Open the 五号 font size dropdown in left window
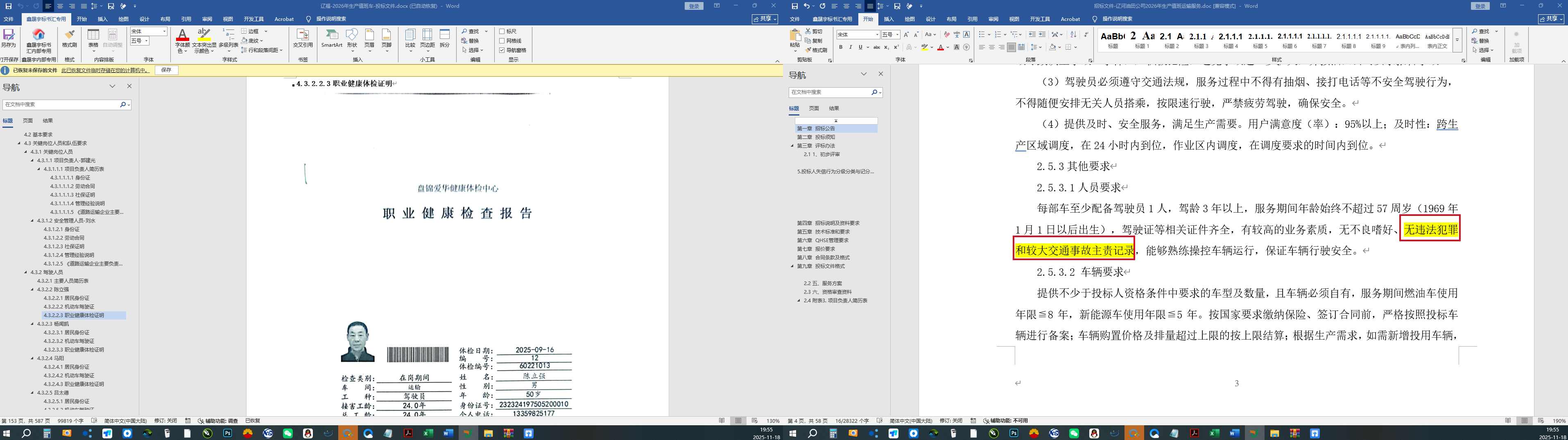The width and height of the screenshot is (1568, 440). (146, 41)
